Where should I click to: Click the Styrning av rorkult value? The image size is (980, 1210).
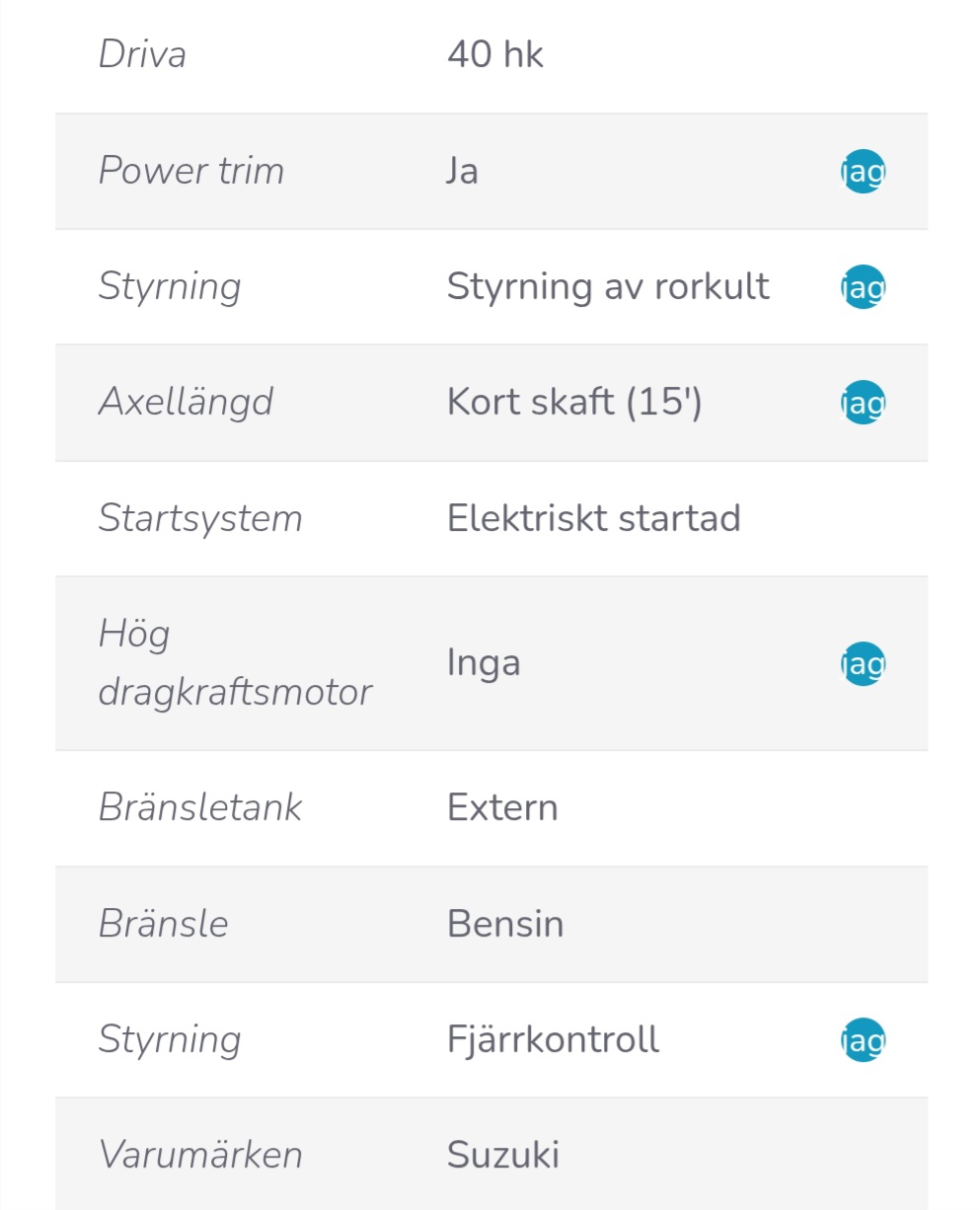point(608,286)
